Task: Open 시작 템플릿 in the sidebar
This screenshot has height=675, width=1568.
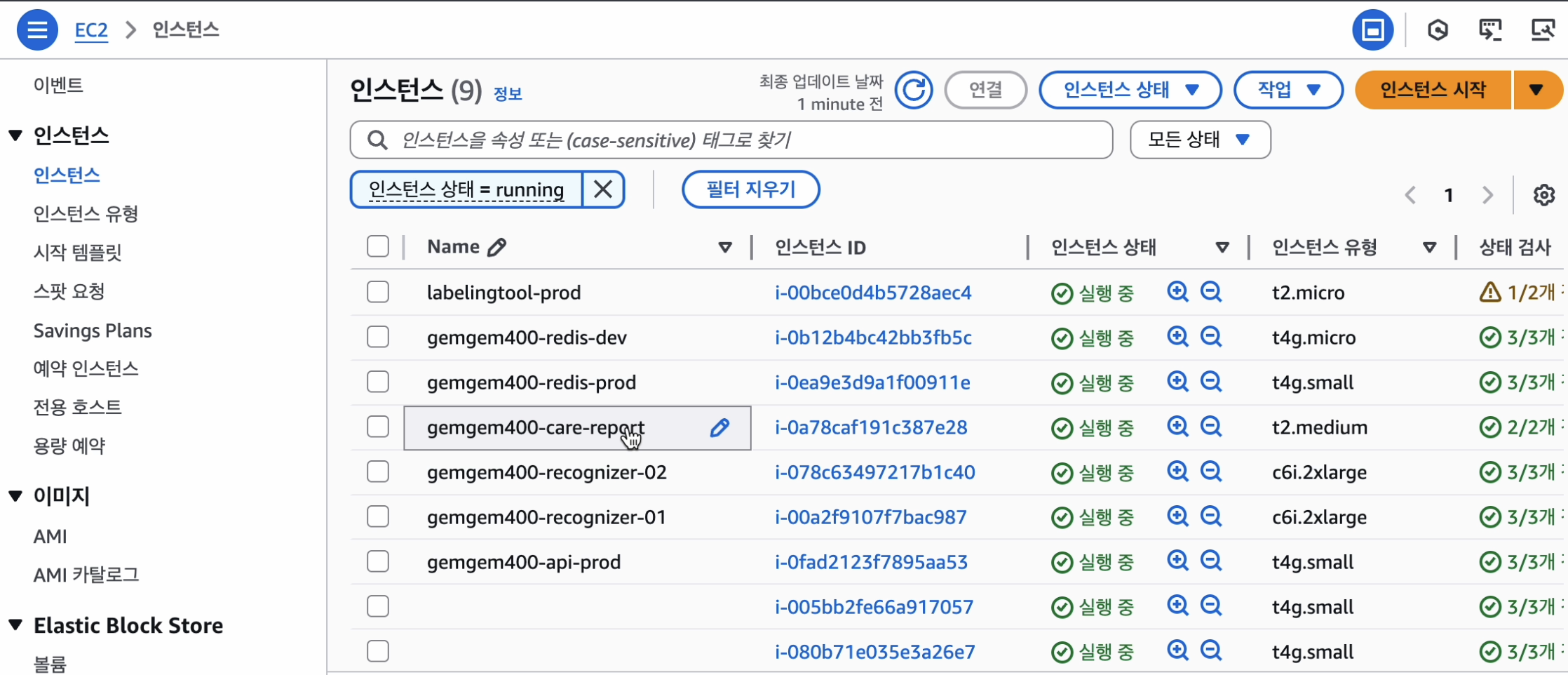Action: (x=78, y=252)
